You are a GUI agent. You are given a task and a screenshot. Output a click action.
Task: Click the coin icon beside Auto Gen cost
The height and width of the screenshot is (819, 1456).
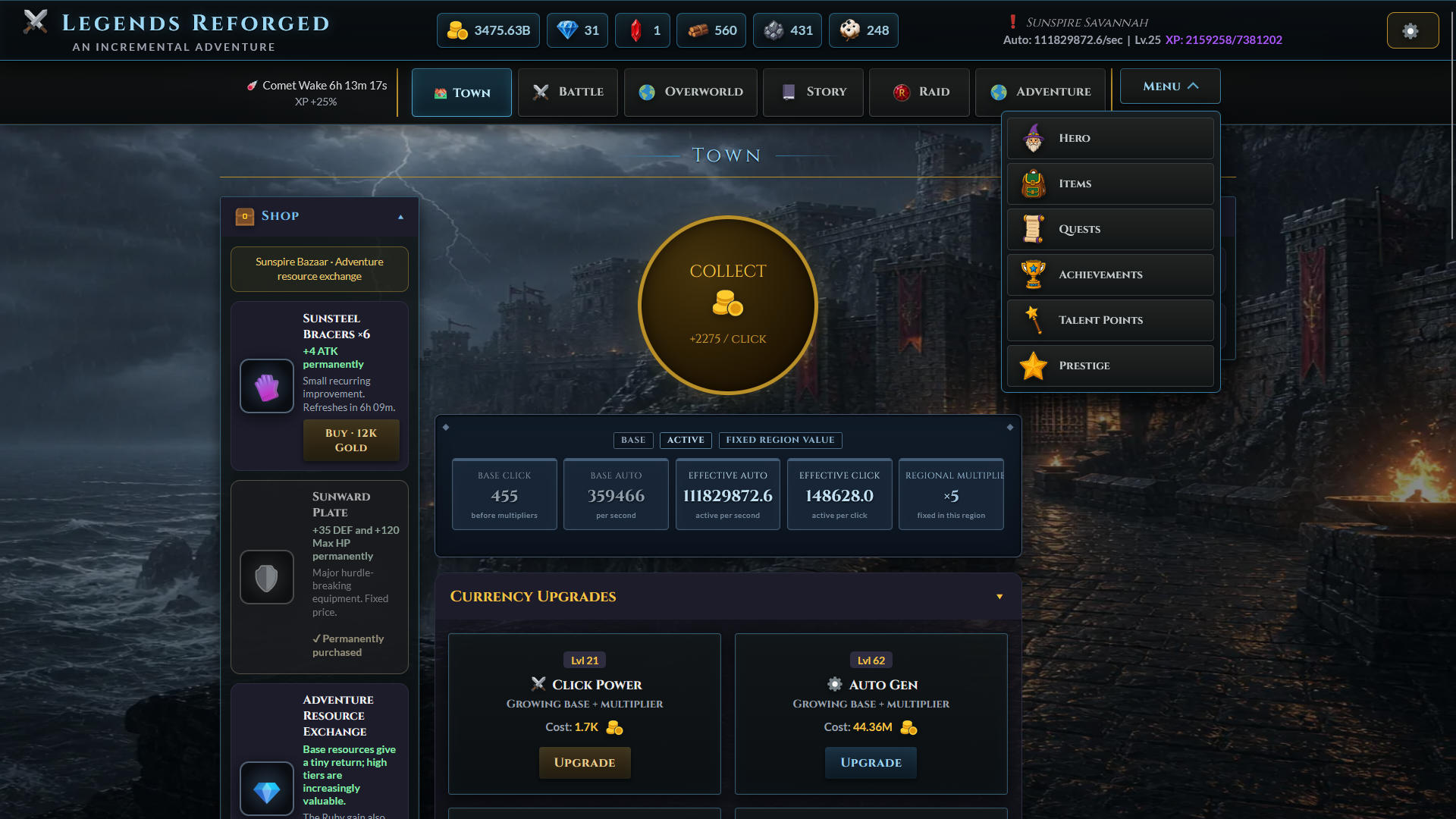[908, 727]
